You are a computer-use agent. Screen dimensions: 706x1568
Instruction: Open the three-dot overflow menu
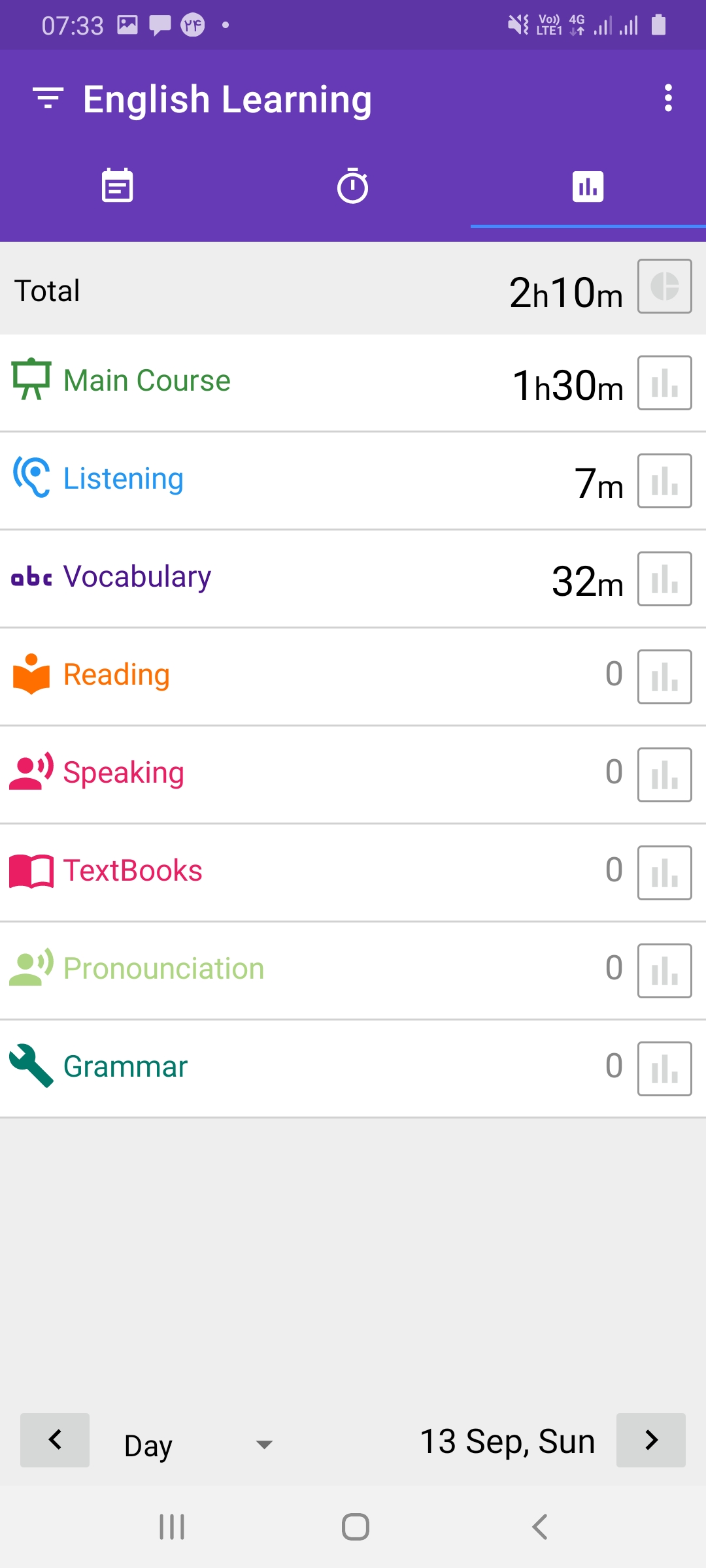(667, 98)
